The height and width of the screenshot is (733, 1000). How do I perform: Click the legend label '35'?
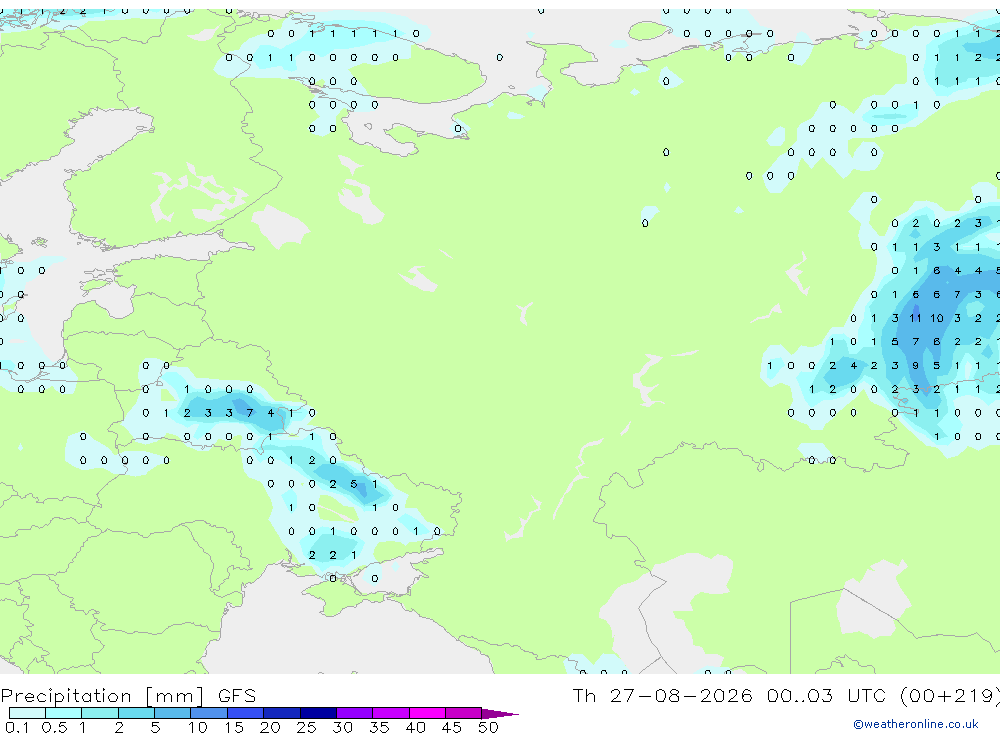(379, 727)
